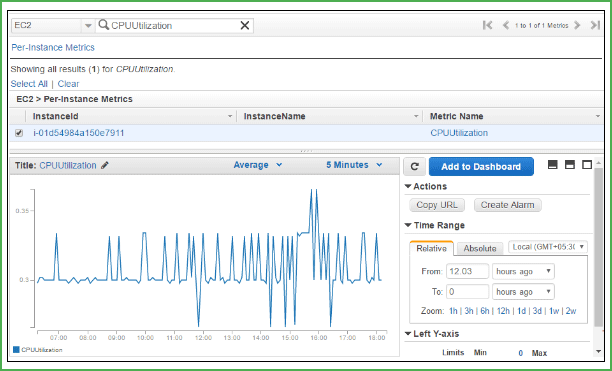The image size is (612, 371).
Task: Open instance i-01d54984a150e7911 link
Action: 78,133
